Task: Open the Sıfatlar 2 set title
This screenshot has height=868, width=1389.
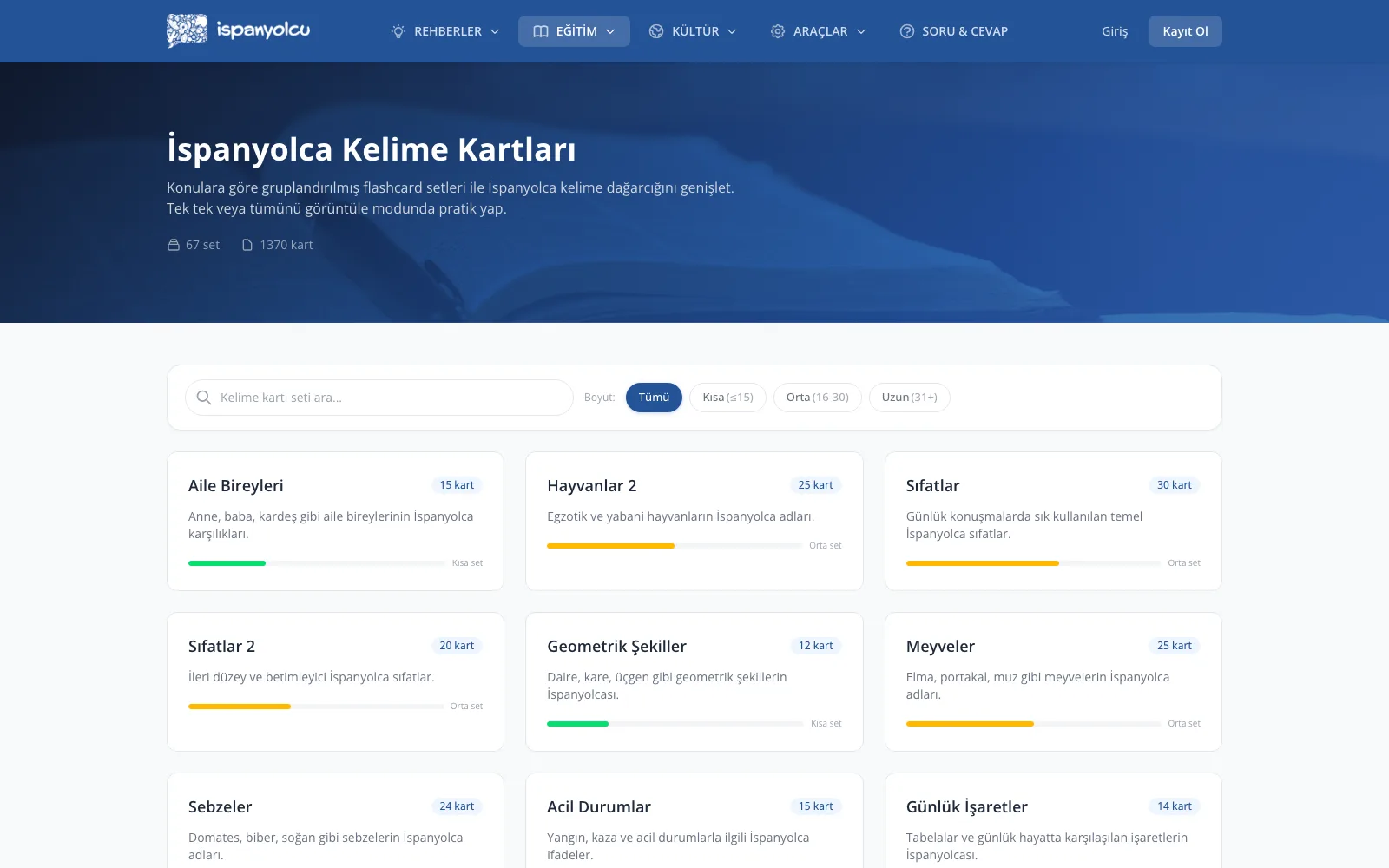Action: [221, 647]
